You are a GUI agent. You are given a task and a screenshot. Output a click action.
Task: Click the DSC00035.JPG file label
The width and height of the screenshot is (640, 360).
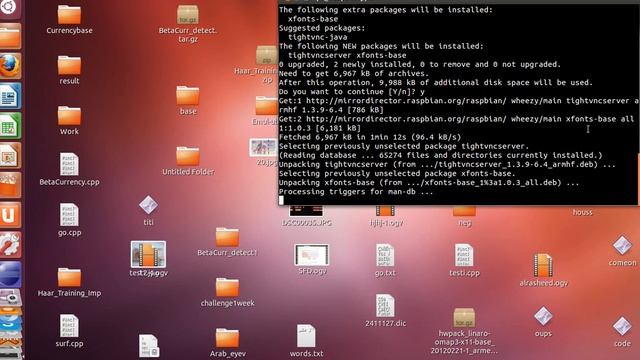tap(307, 223)
